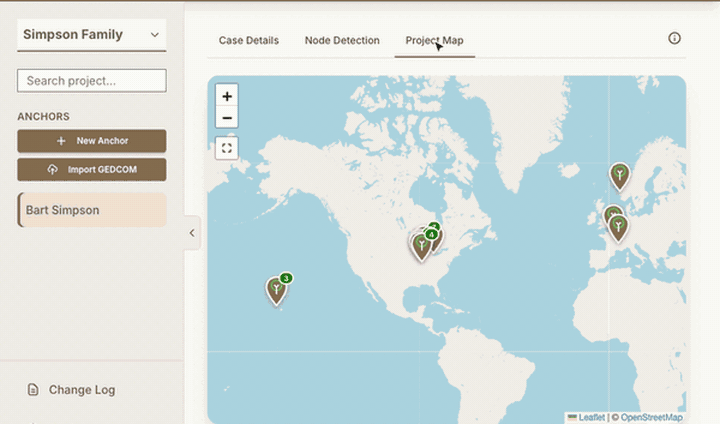Click the US marker with badge 4
The image size is (720, 424).
[x=422, y=246]
